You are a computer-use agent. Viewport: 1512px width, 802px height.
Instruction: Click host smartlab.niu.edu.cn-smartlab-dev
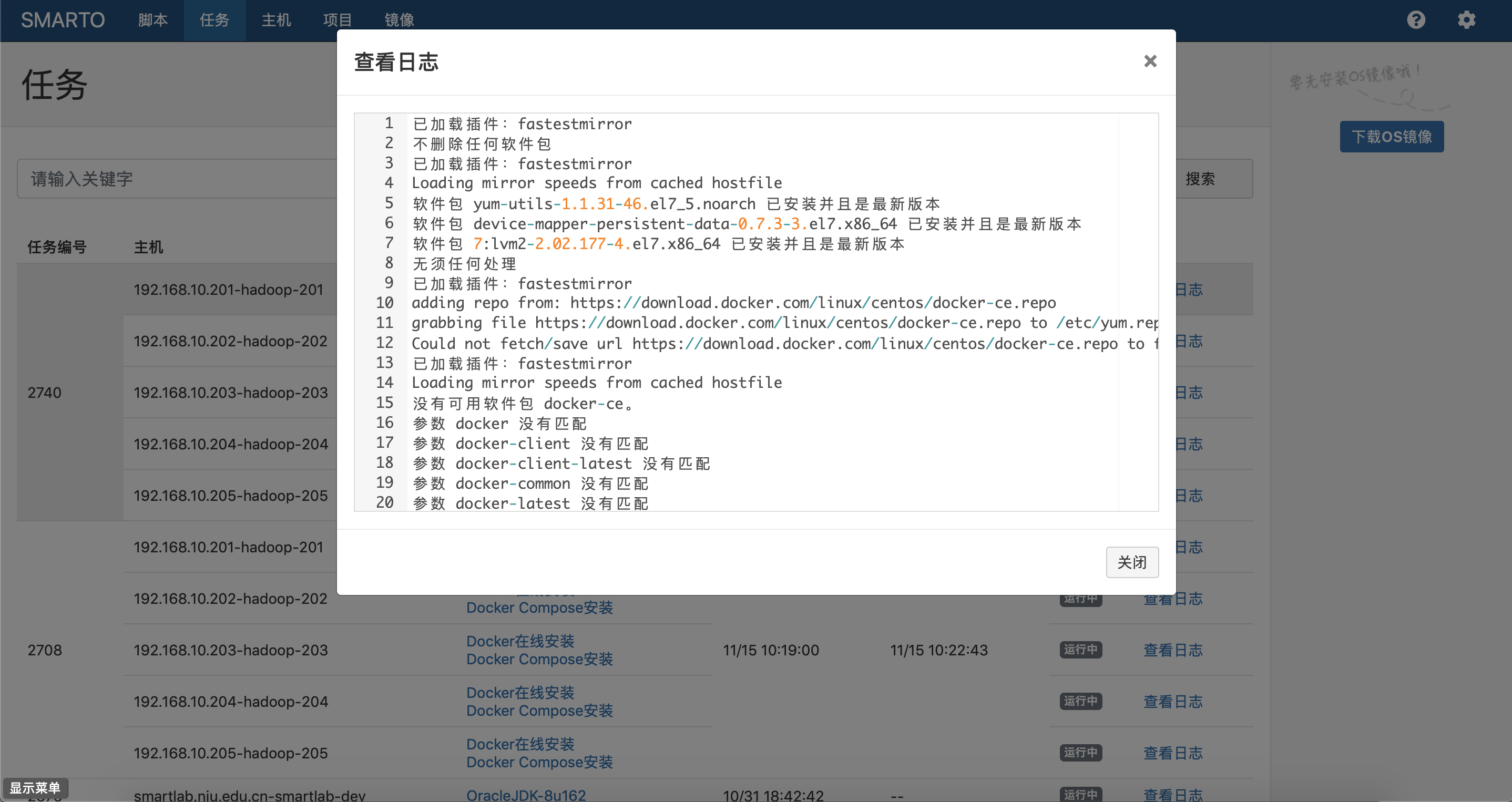click(249, 795)
